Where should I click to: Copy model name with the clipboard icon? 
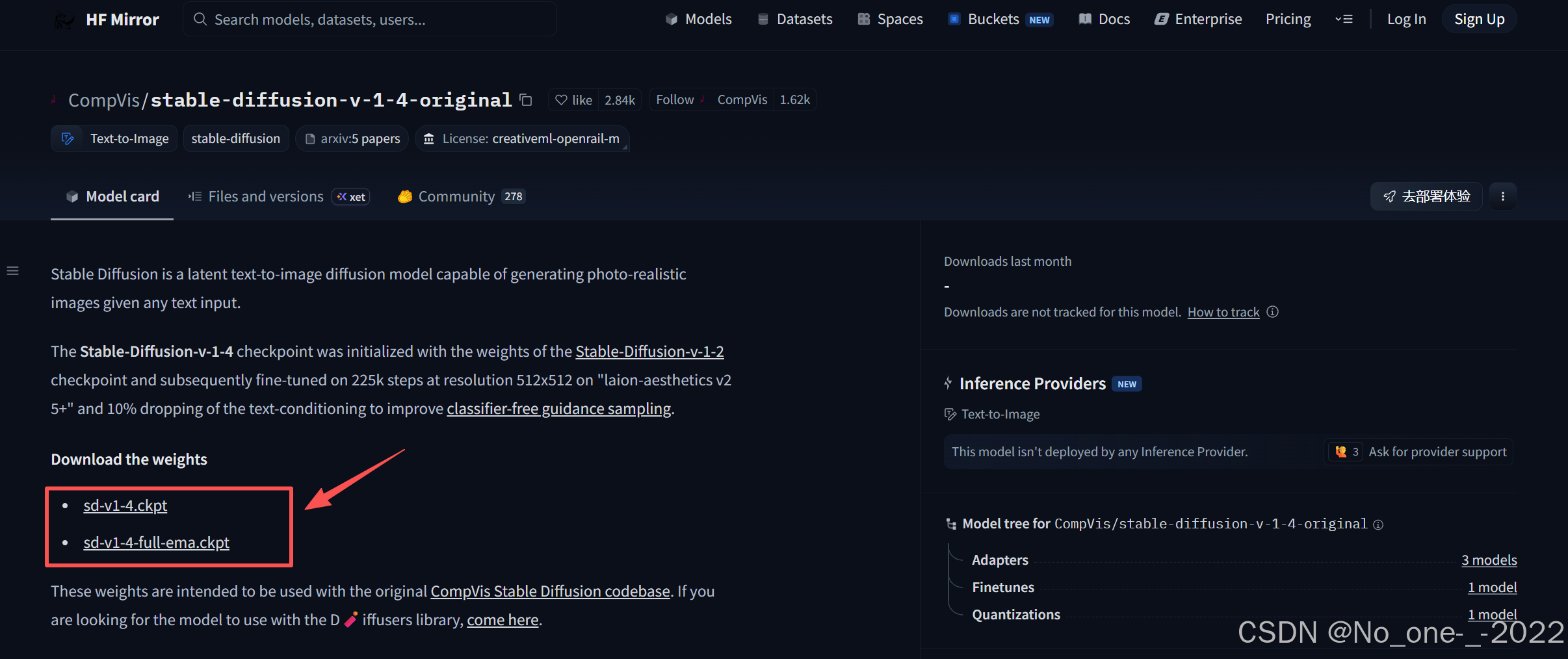pyautogui.click(x=526, y=100)
